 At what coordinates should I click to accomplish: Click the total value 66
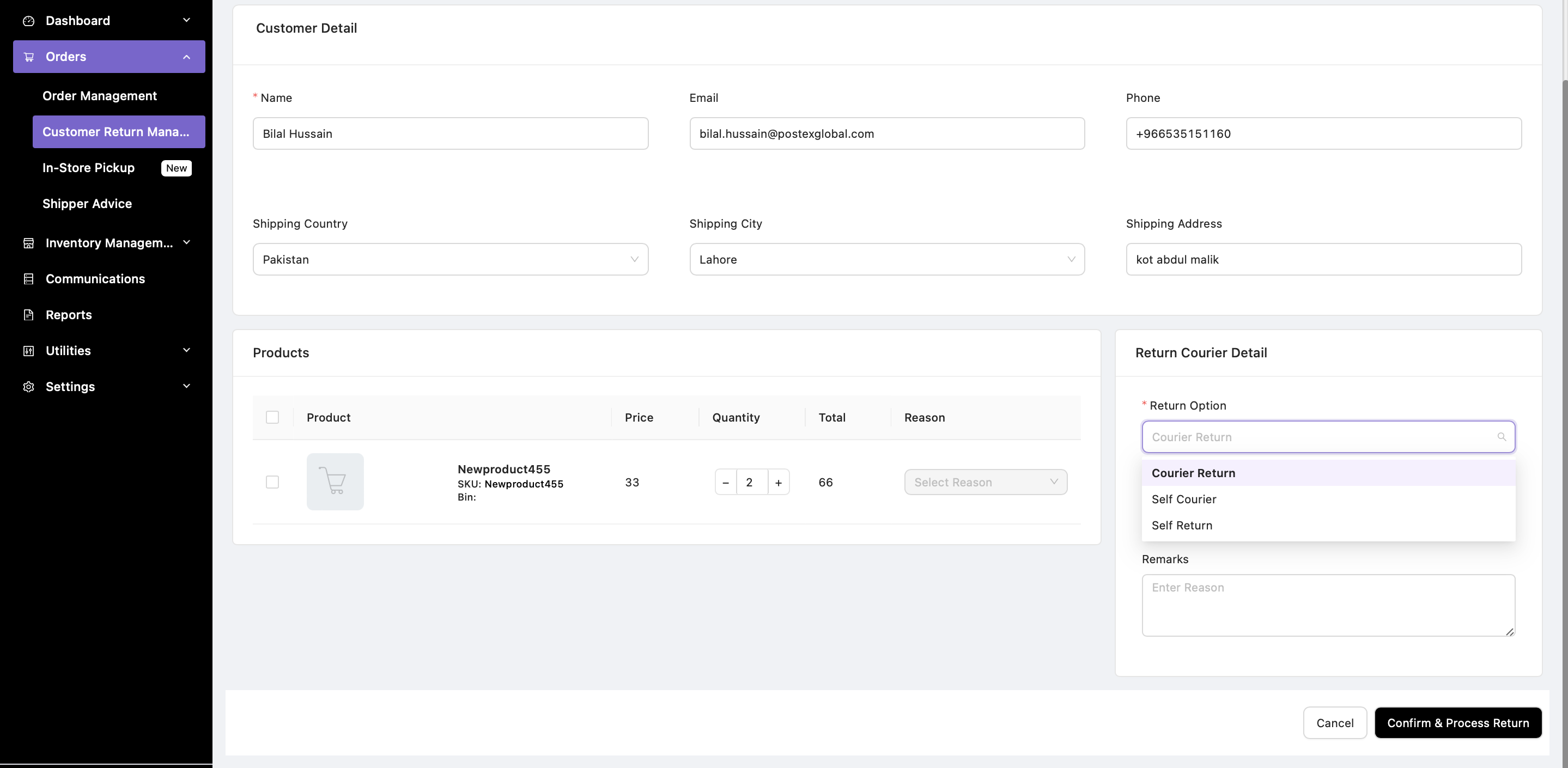coord(825,482)
